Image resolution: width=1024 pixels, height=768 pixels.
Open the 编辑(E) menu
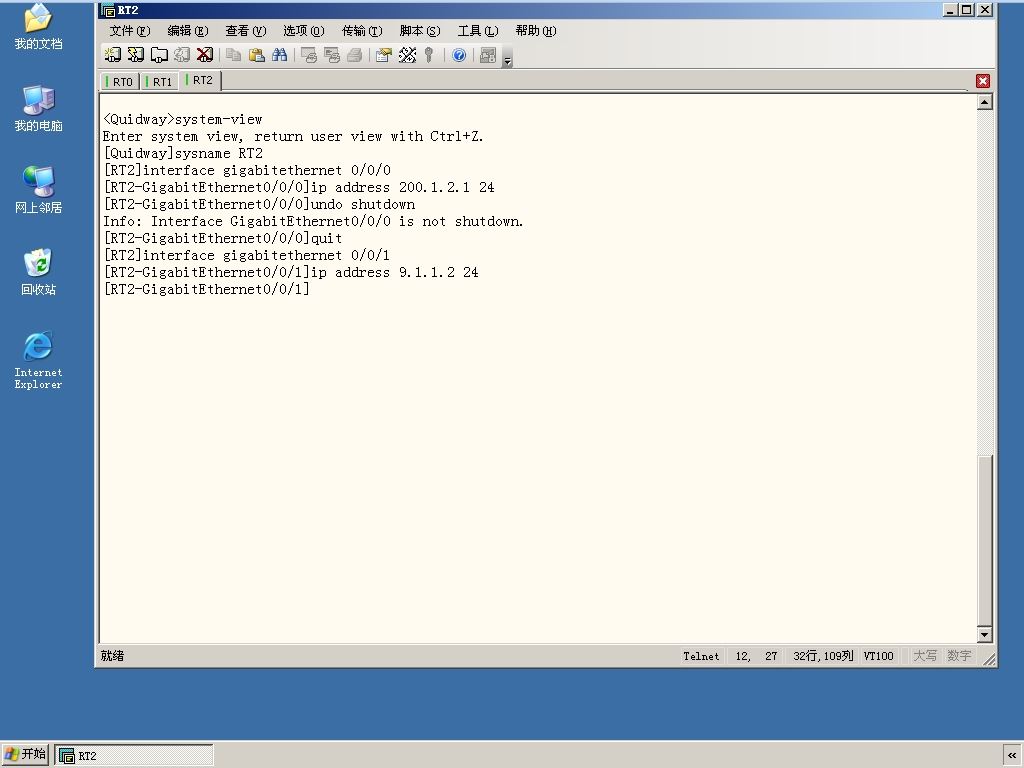click(x=187, y=31)
